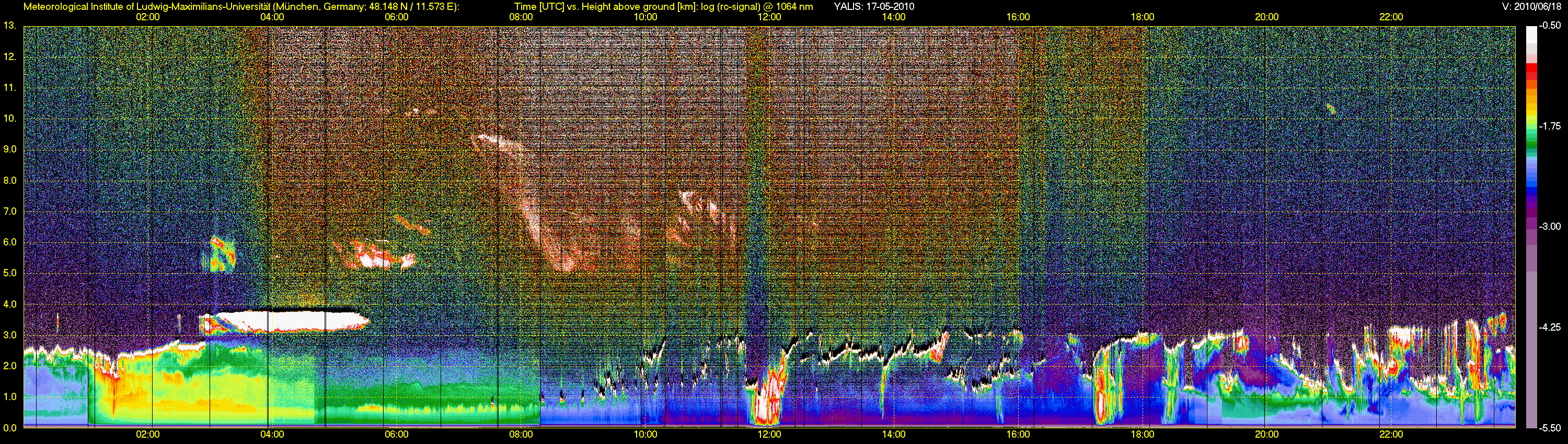Click the 10:00 label on the top time axis
Viewport: 1568px width, 444px height.
click(x=645, y=17)
